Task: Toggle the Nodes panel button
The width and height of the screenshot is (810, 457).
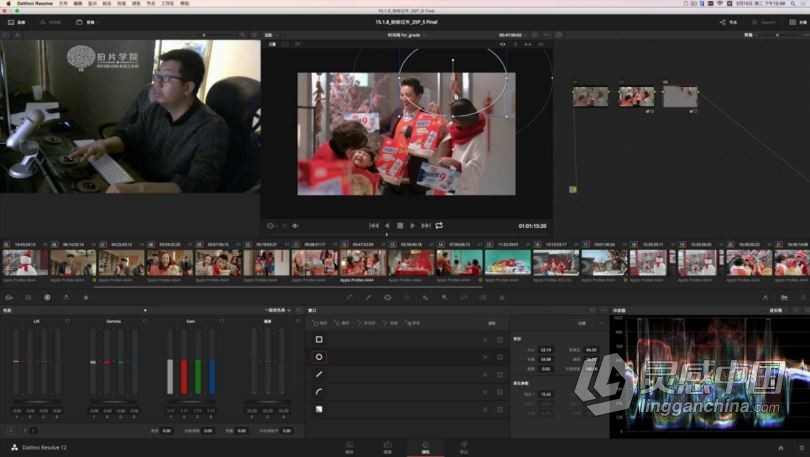Action: tap(728, 22)
